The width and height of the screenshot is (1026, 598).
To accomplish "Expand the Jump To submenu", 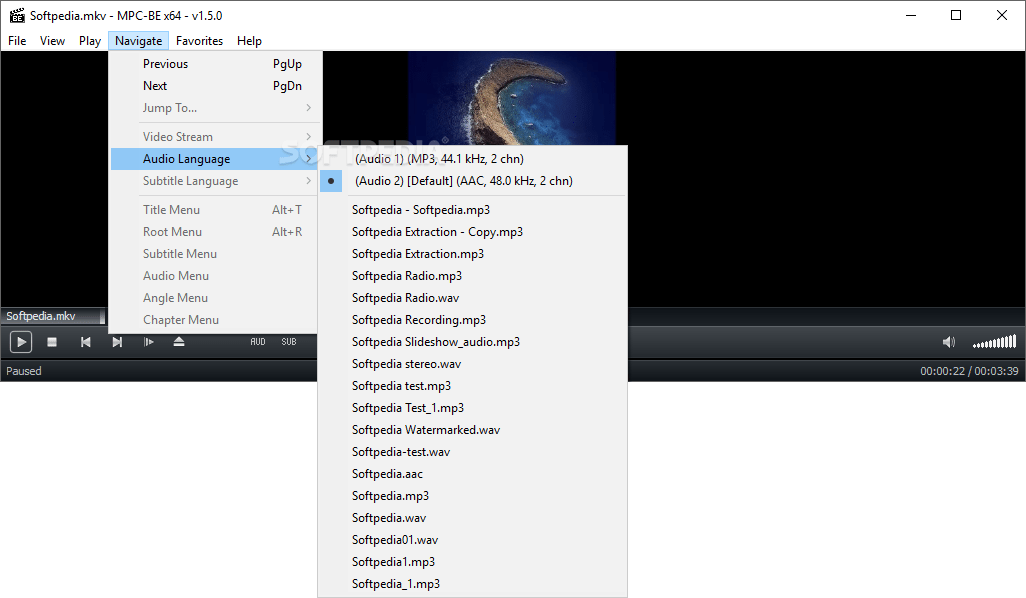I will point(169,107).
